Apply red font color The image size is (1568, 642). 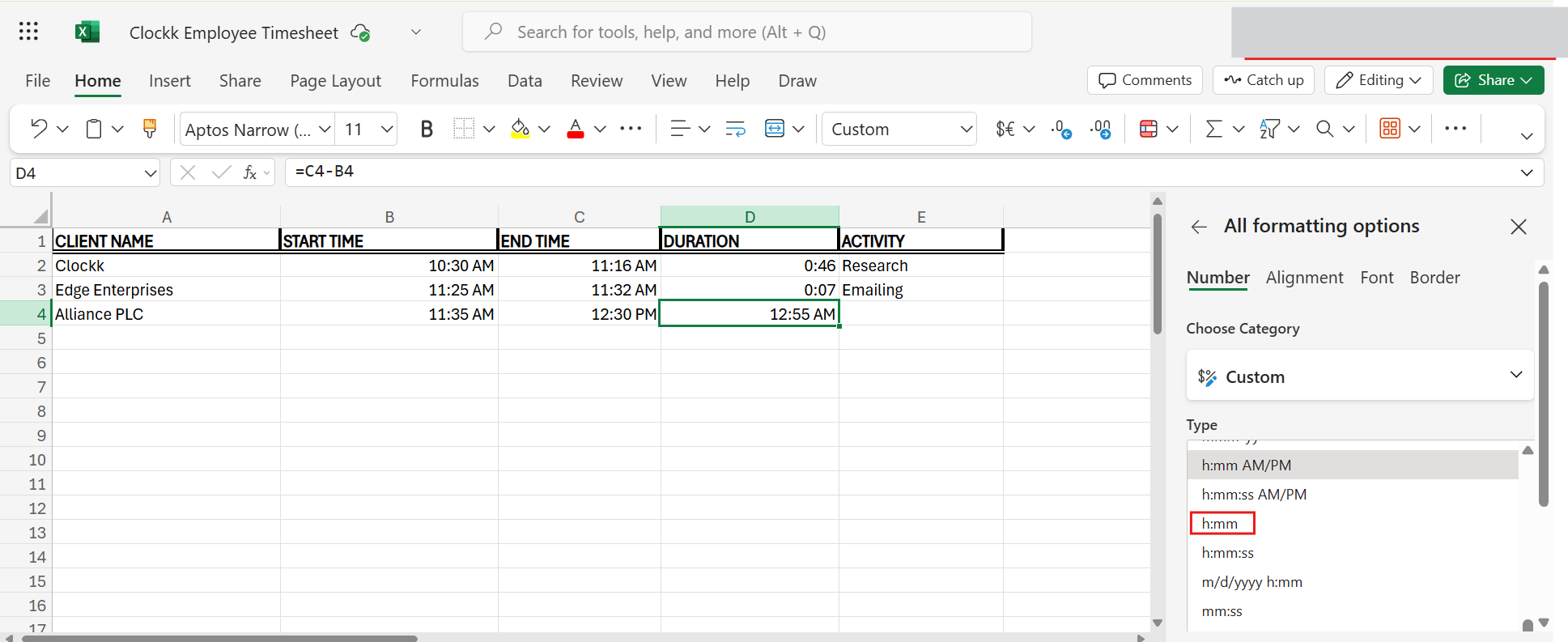pos(576,129)
